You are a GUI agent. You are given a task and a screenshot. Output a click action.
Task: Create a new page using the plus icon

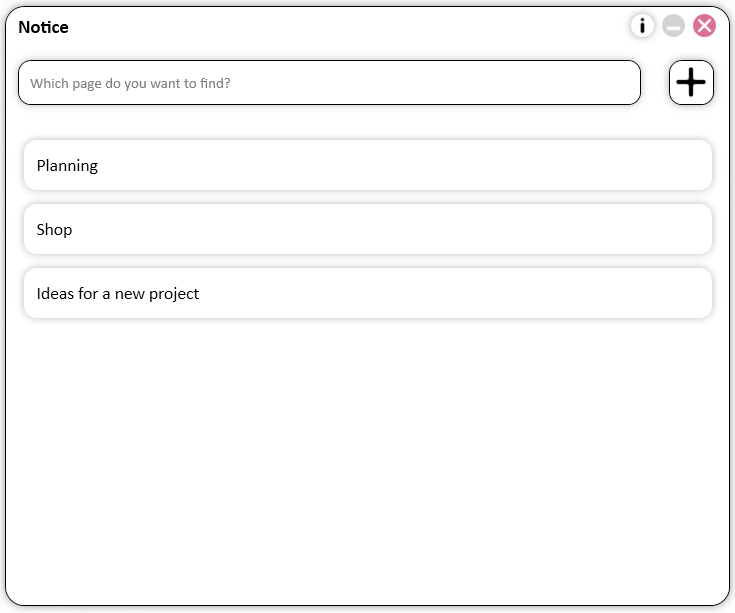pyautogui.click(x=691, y=82)
